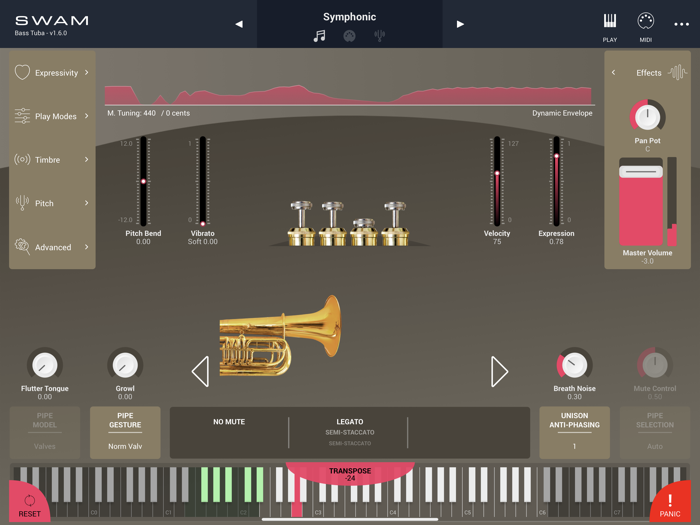Image resolution: width=700 pixels, height=525 pixels.
Task: Open the Pipe Gesture selector
Action: [x=125, y=432]
